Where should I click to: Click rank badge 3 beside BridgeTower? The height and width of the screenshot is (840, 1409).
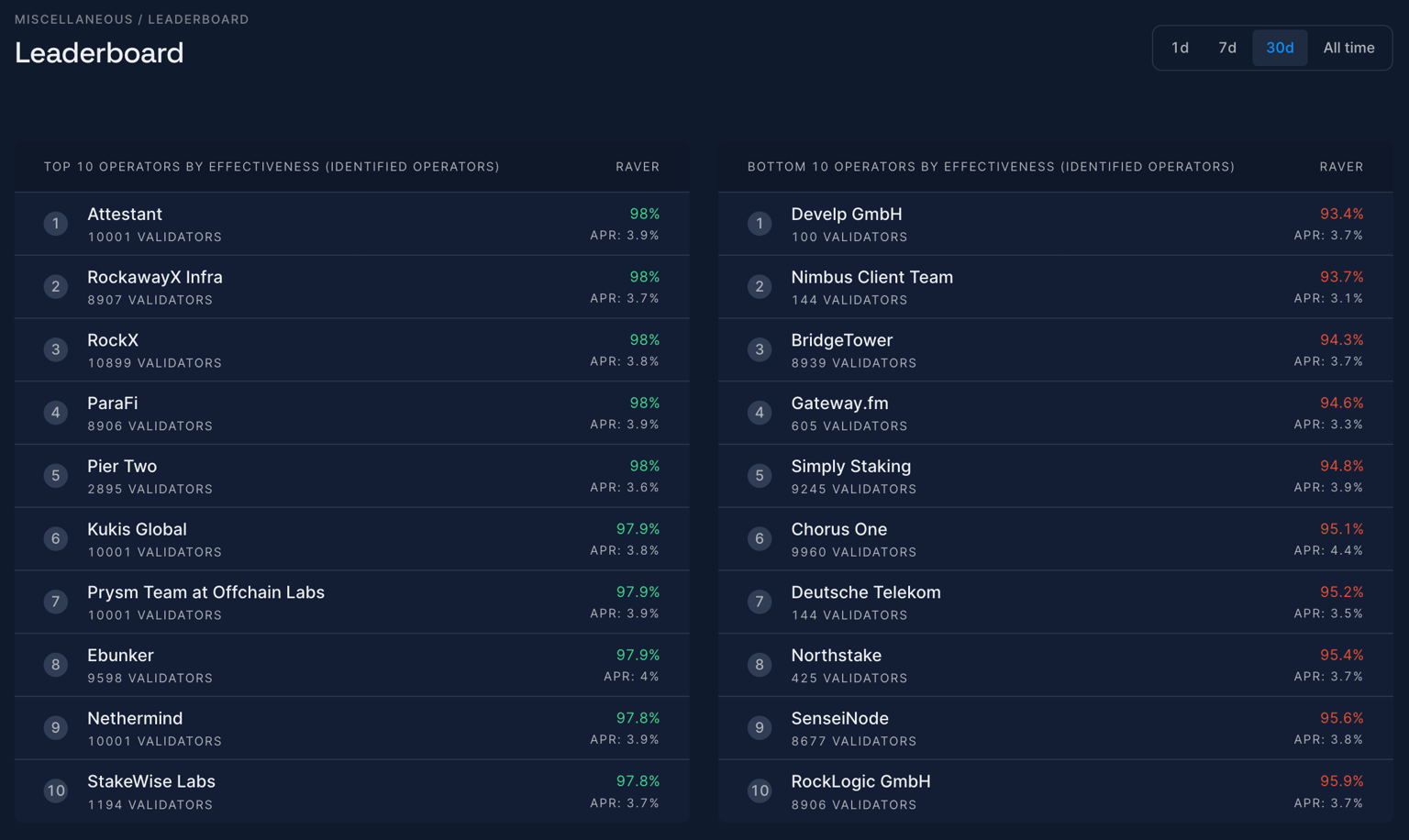pyautogui.click(x=760, y=349)
